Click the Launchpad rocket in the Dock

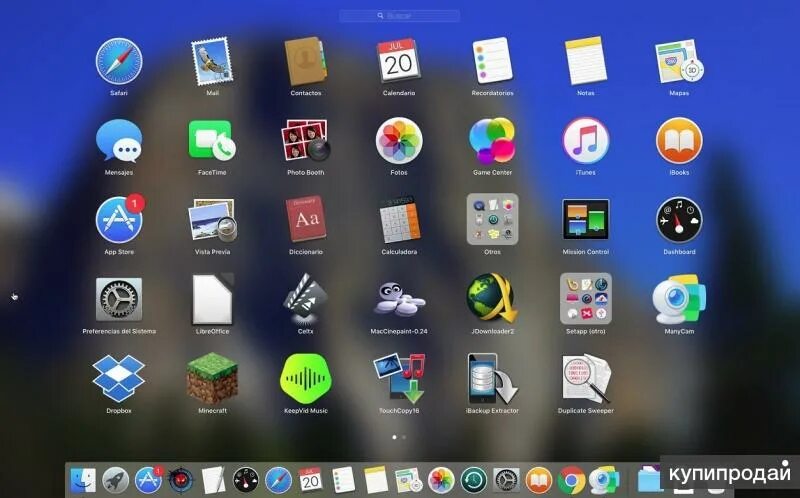point(116,480)
